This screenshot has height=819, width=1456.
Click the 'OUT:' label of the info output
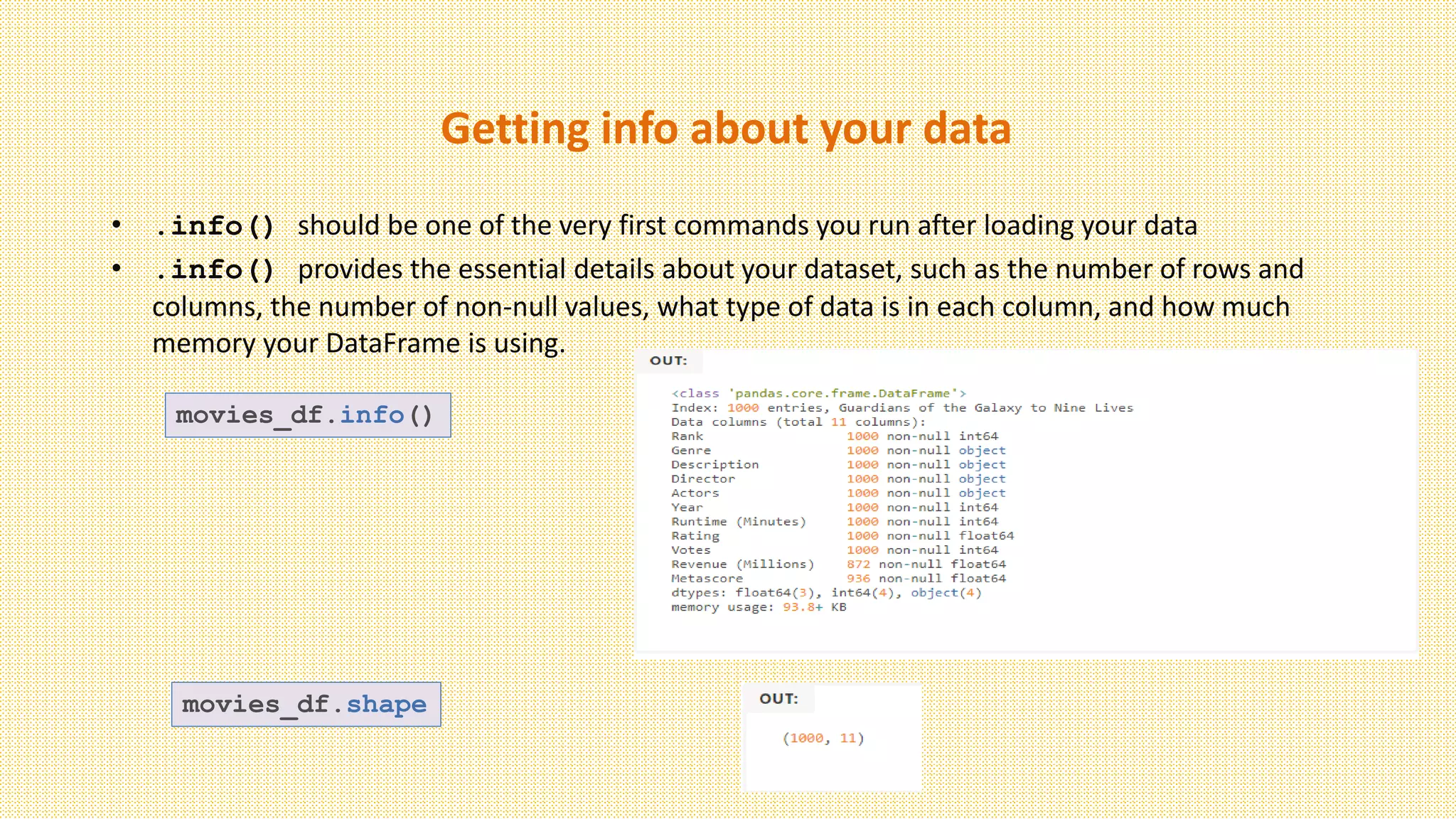668,360
